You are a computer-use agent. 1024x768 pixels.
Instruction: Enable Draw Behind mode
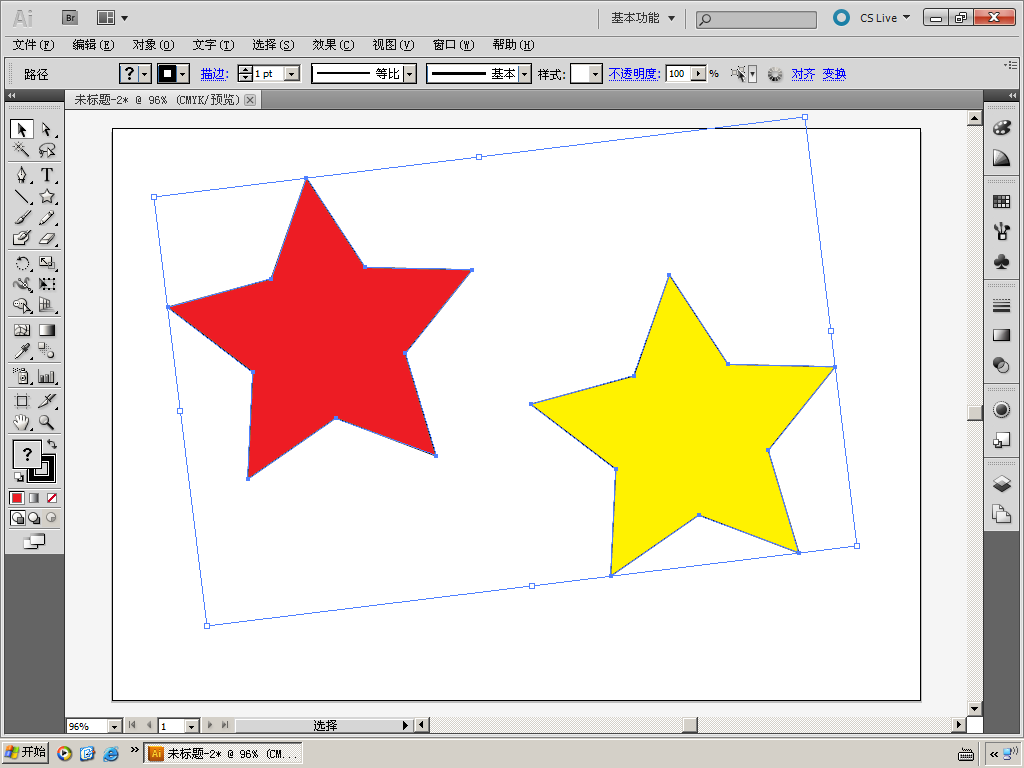(34, 518)
